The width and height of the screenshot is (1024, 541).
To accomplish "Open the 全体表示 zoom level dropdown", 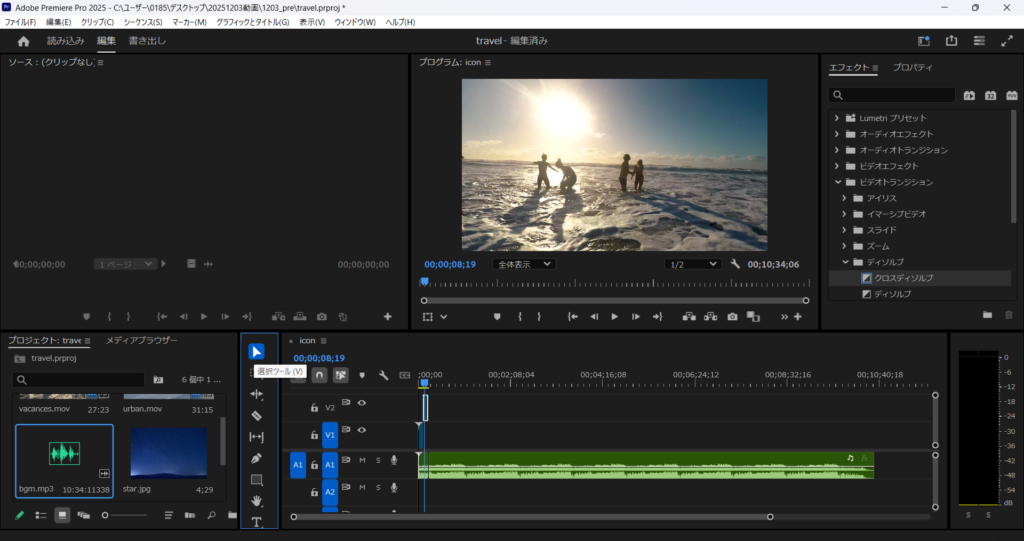I will pos(523,264).
